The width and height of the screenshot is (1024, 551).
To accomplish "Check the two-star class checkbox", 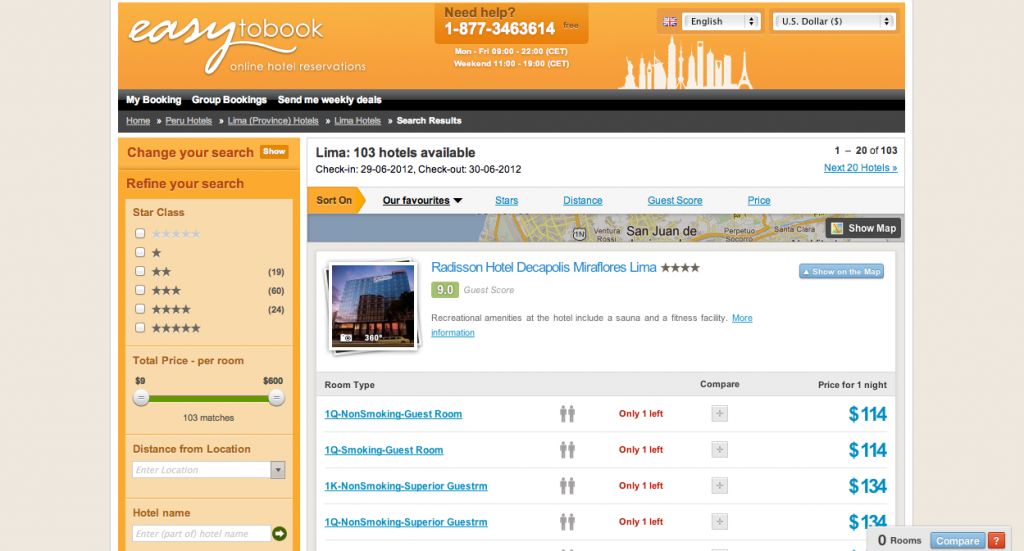I will point(140,271).
